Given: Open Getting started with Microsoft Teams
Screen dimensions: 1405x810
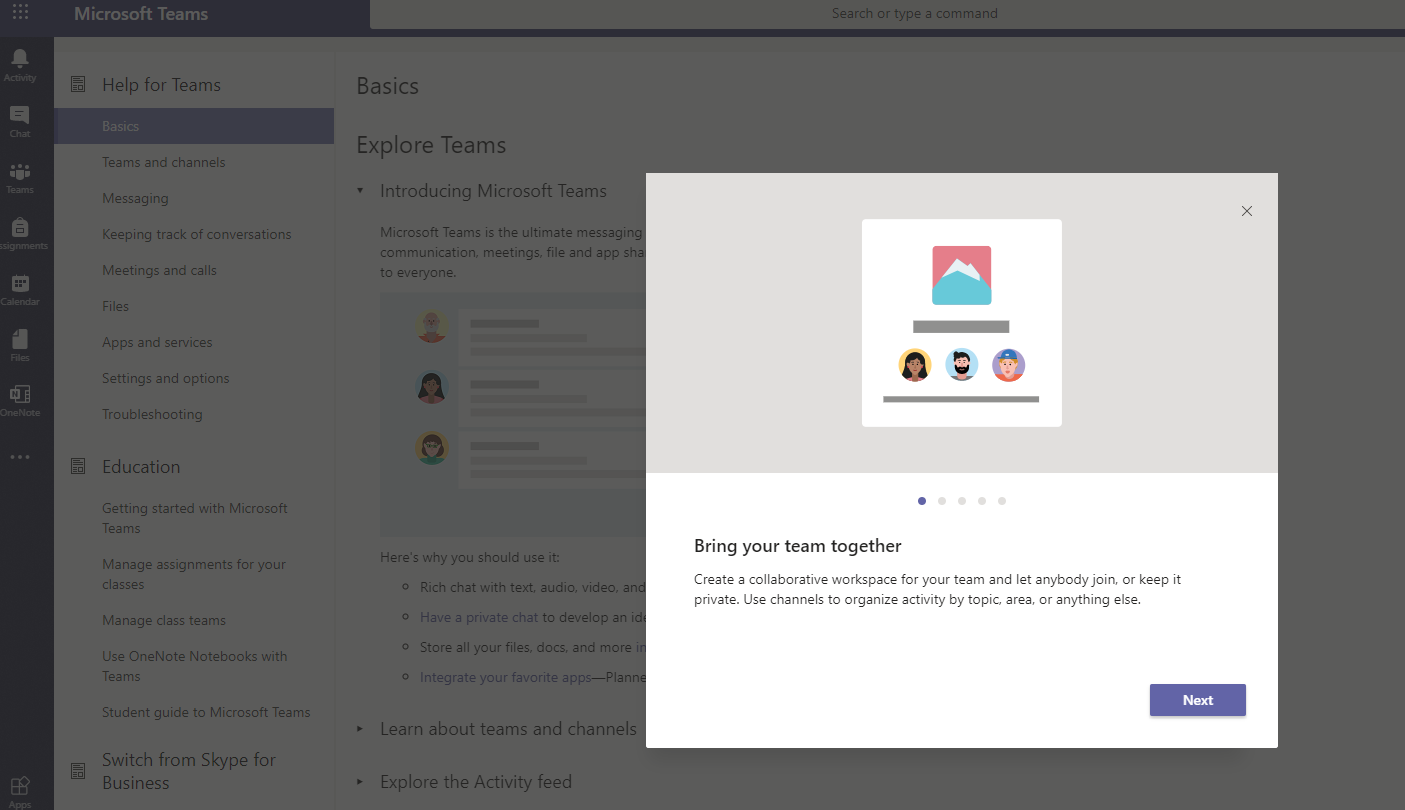Looking at the screenshot, I should 194,518.
